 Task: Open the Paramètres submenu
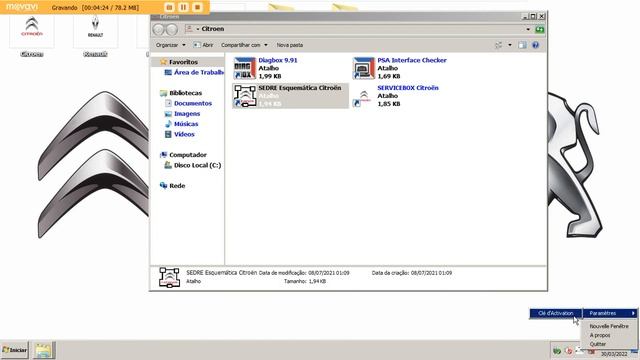[x=610, y=313]
